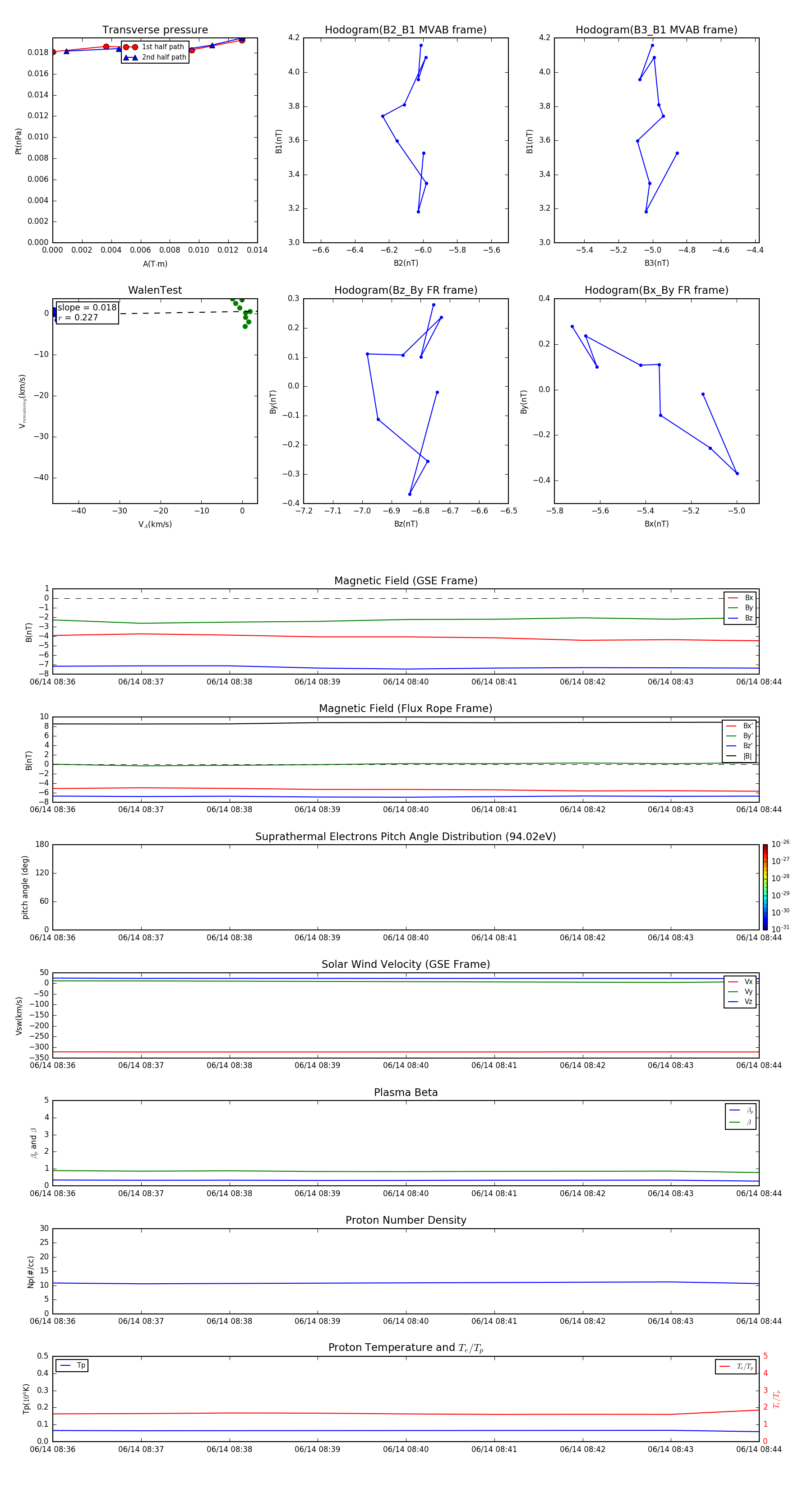Click the Bx entry in GSE legend
The height and width of the screenshot is (1489, 812).
740,598
